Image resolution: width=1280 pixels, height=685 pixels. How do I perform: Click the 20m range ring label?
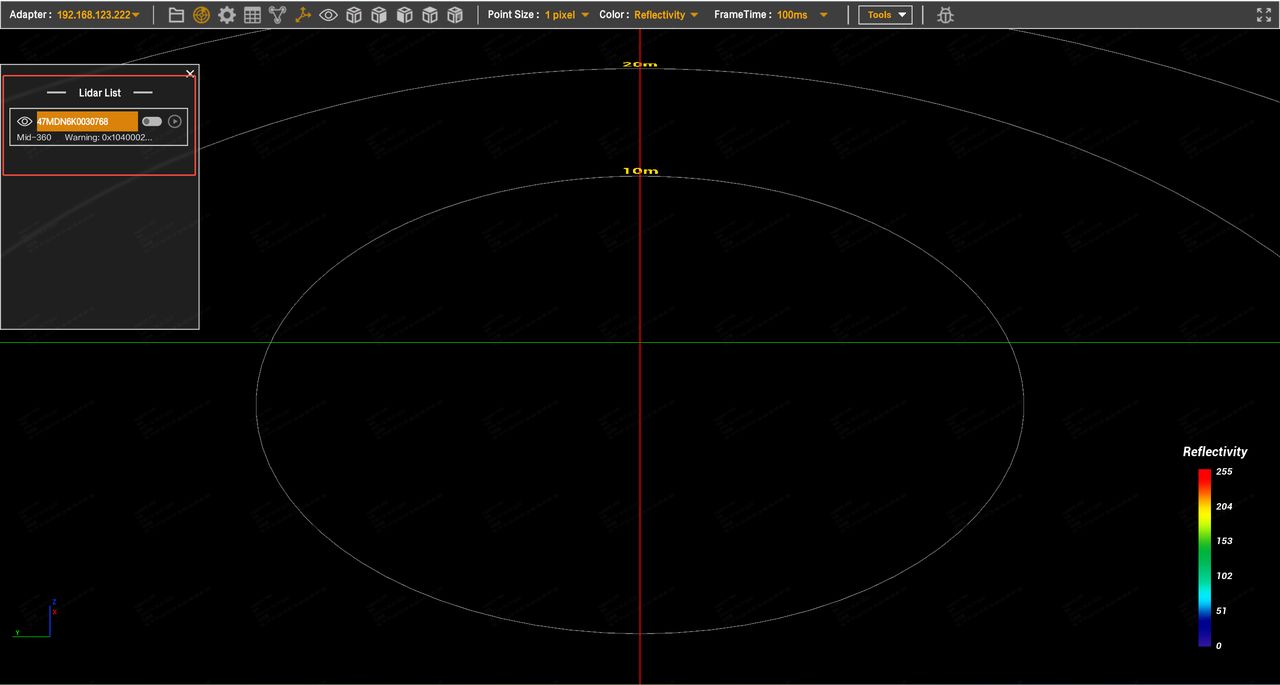pyautogui.click(x=640, y=64)
